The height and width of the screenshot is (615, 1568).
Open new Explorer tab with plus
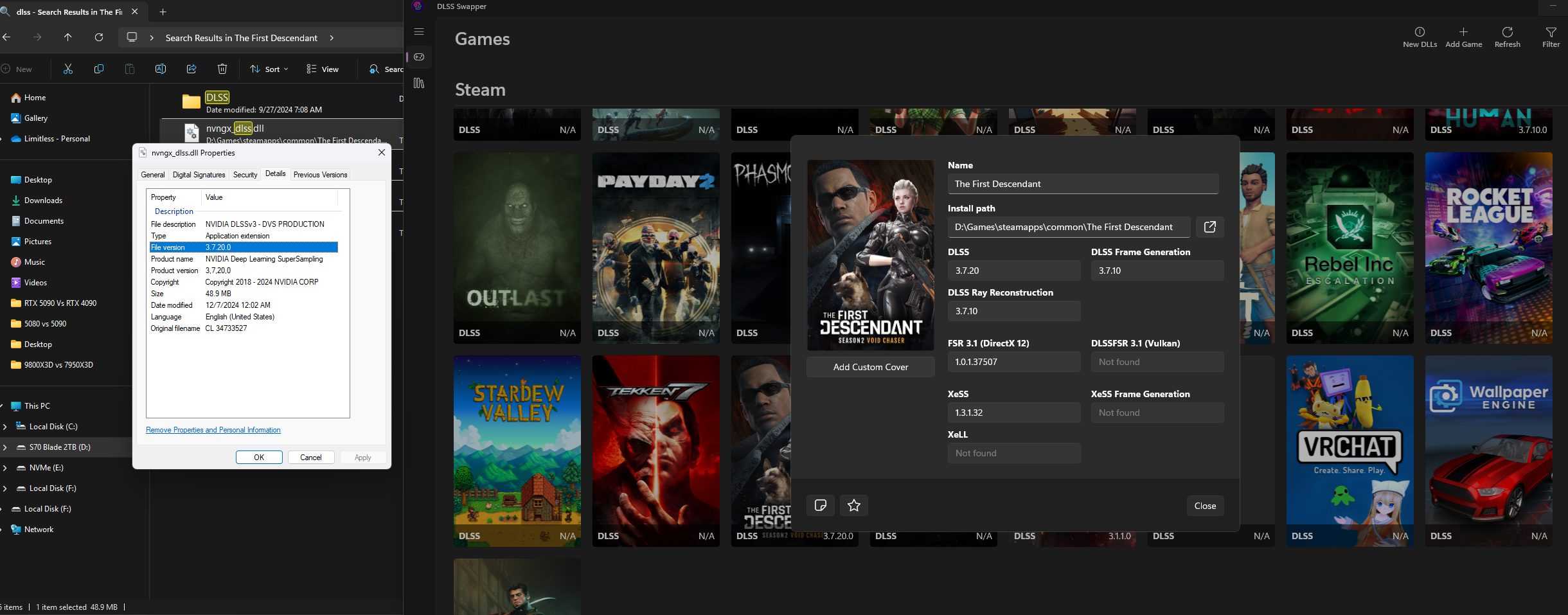[x=163, y=12]
